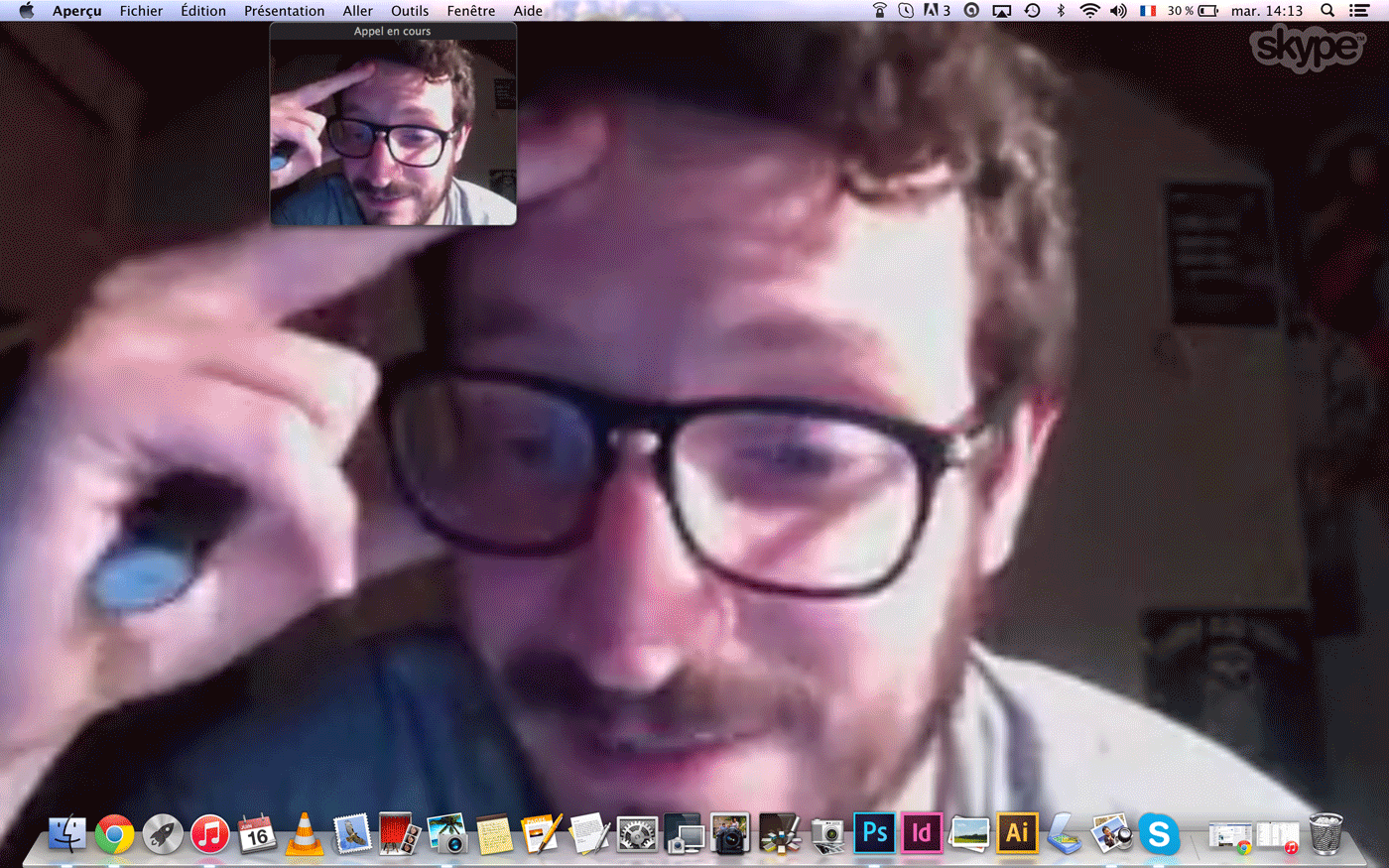Viewport: 1389px width, 868px height.
Task: Open iPhoto from the dock
Action: [447, 834]
